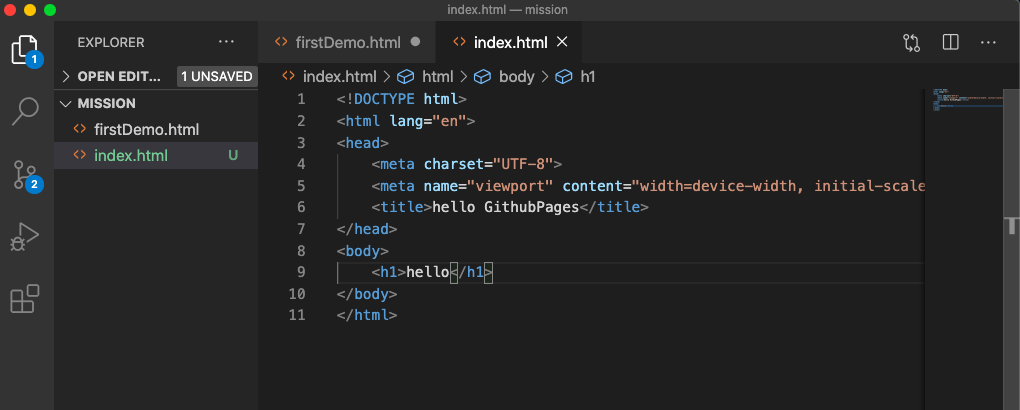
Task: Click body in the breadcrumb path
Action: coord(517,77)
